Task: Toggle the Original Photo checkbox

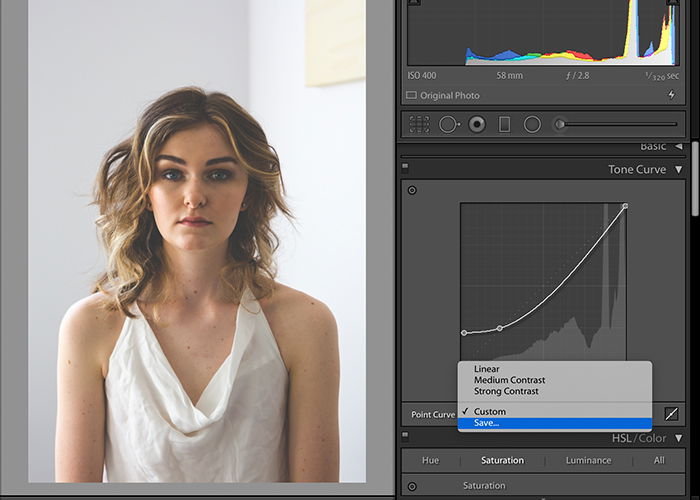Action: coord(411,95)
